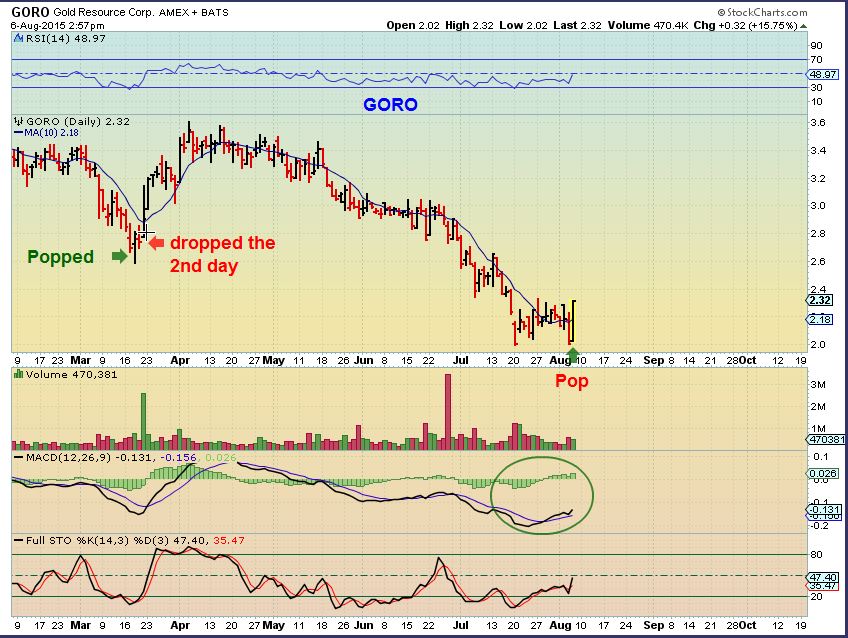The image size is (848, 638).
Task: Click the 70 RSI axis label
Action: click(x=816, y=59)
